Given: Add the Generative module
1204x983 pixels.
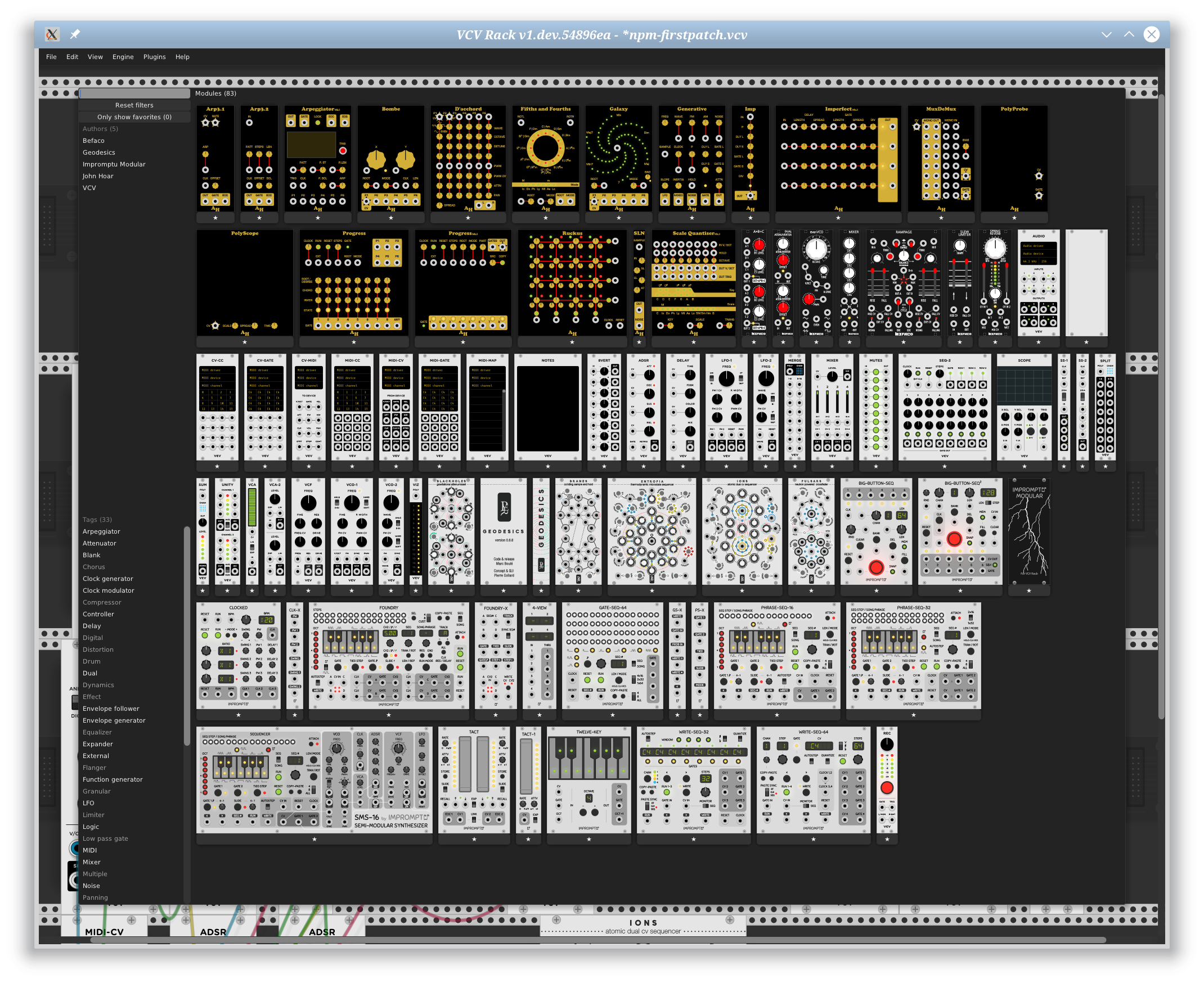Looking at the screenshot, I should 692,159.
